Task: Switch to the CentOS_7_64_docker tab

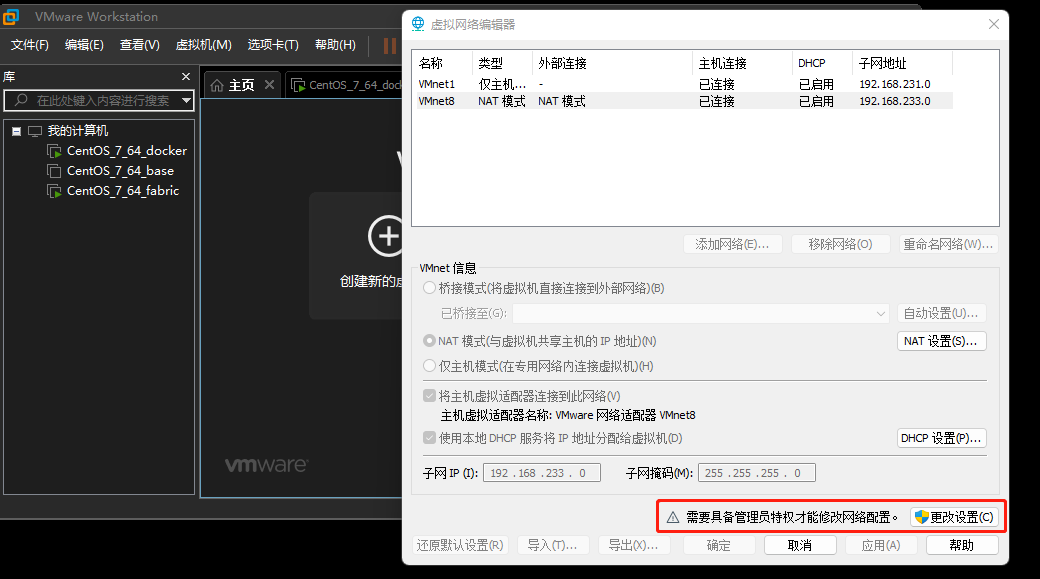Action: [346, 85]
